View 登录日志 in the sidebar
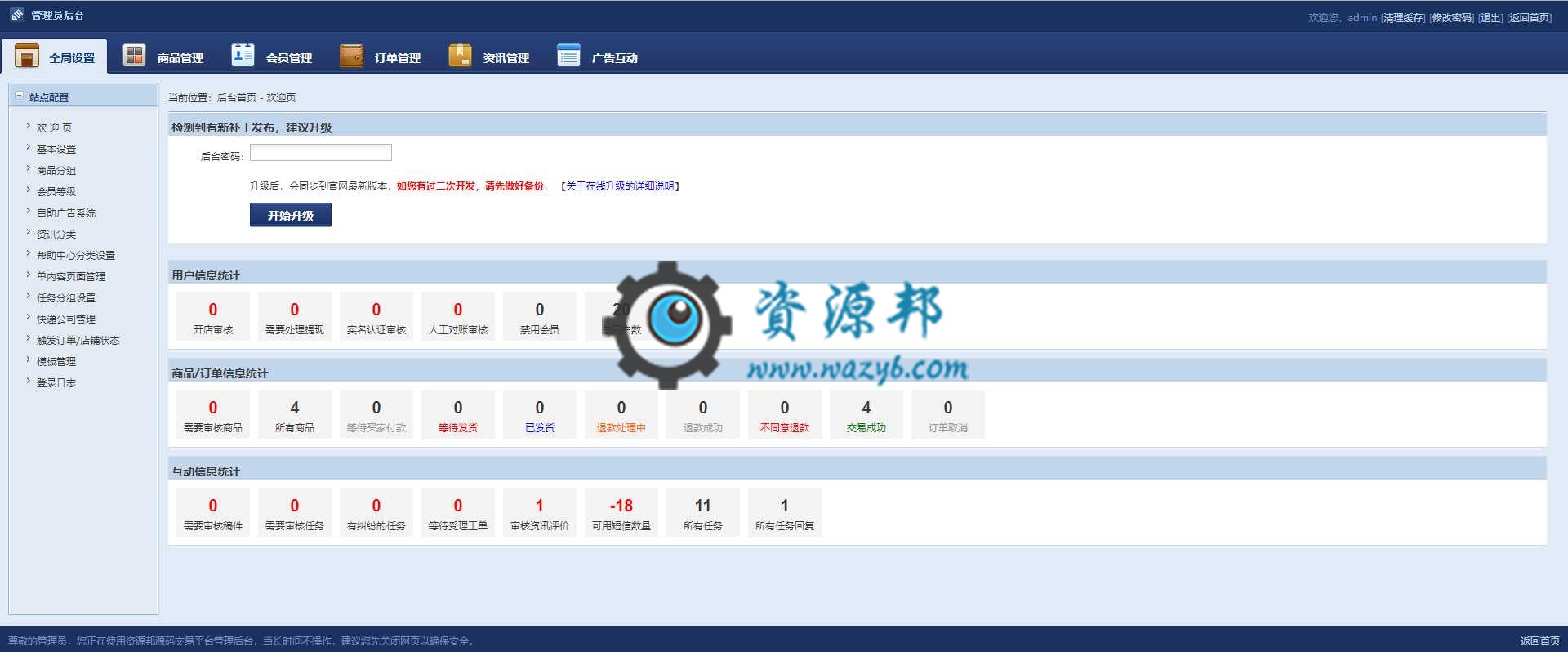Image resolution: width=1568 pixels, height=652 pixels. click(x=56, y=382)
